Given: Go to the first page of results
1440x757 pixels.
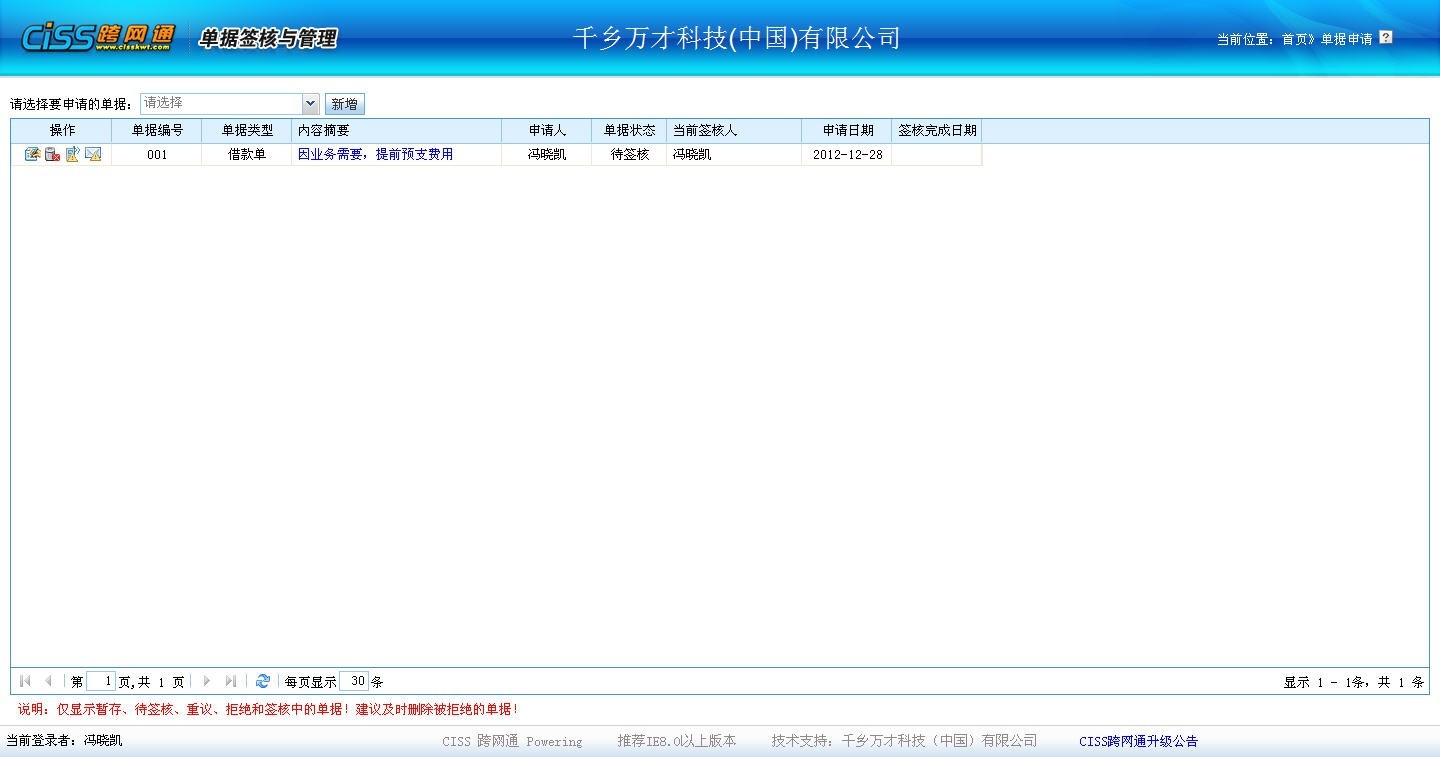Looking at the screenshot, I should (25, 681).
